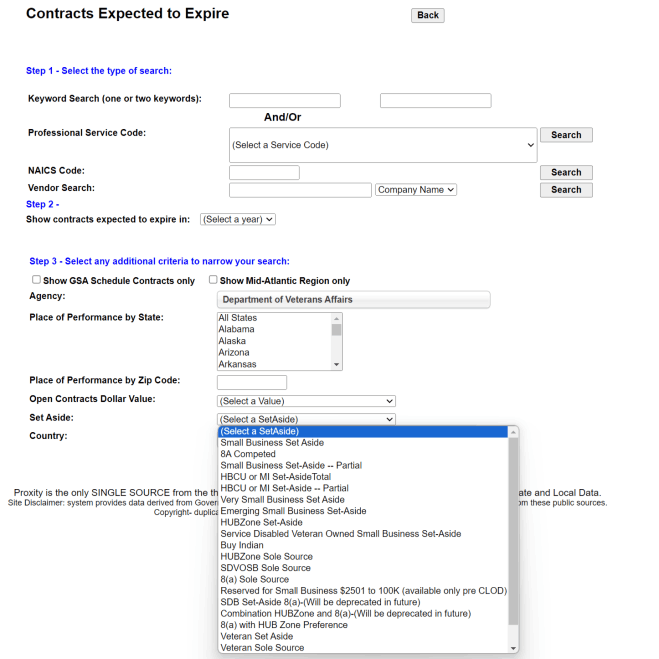Screen dimensions: 659x659
Task: Choose SDB Set-Aside 8(a) deprecated option
Action: (363, 602)
